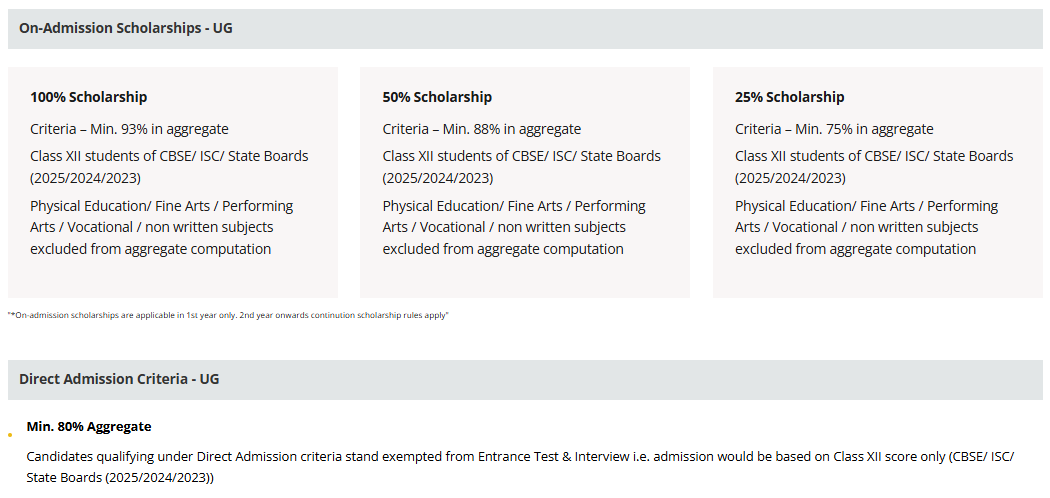The image size is (1050, 498).
Task: Click Class XII boards text in 50% card
Action: tap(522, 167)
